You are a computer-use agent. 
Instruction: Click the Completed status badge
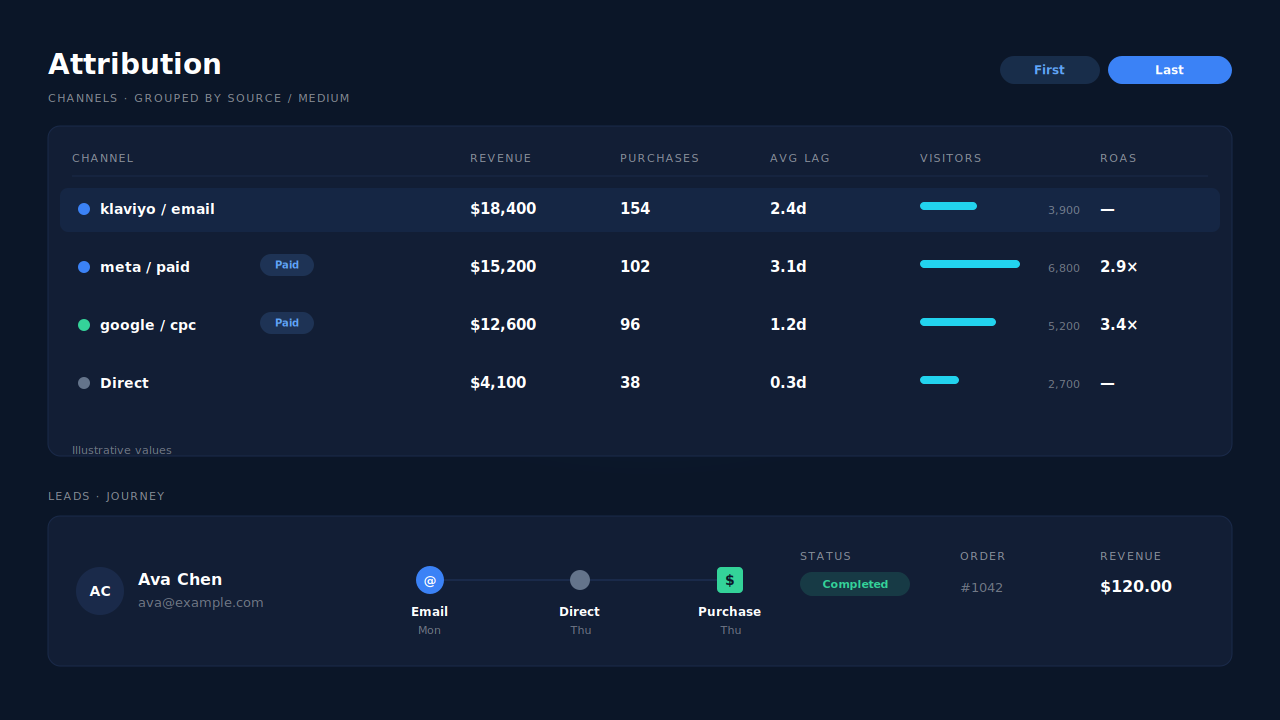(855, 584)
